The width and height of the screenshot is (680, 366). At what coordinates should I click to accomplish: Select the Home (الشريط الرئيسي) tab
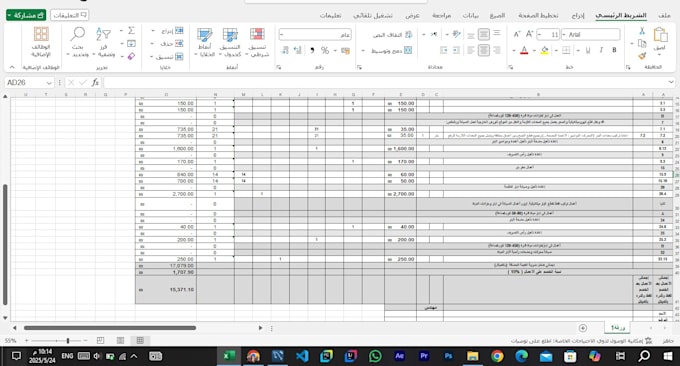[x=621, y=15]
